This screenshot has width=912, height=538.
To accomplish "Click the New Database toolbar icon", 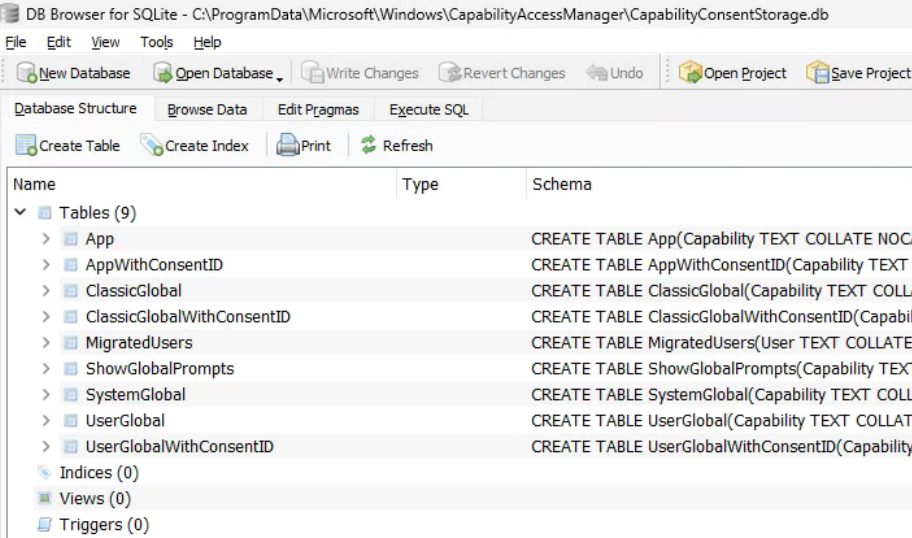I will 27,73.
